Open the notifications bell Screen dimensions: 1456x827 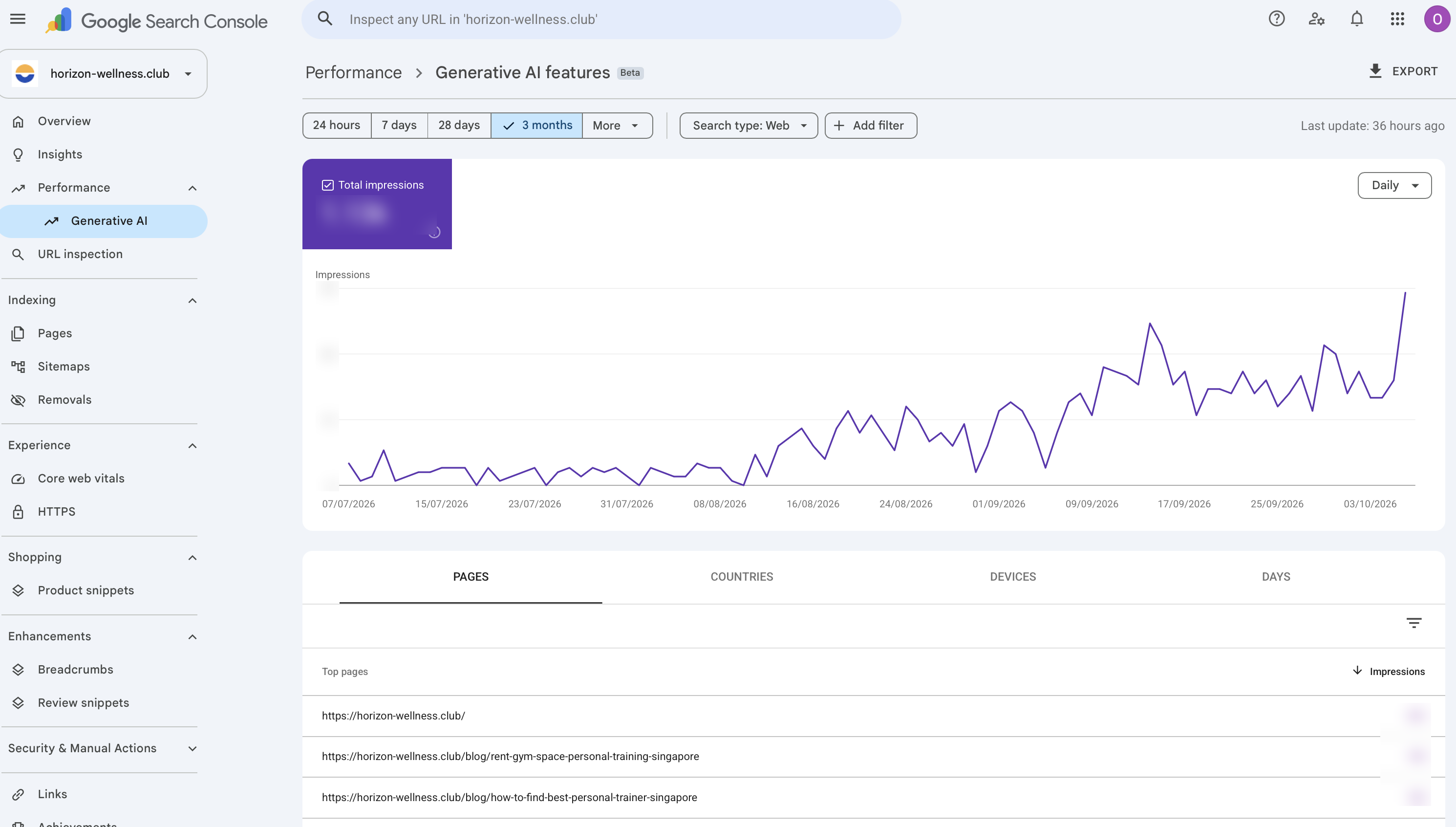pos(1357,20)
